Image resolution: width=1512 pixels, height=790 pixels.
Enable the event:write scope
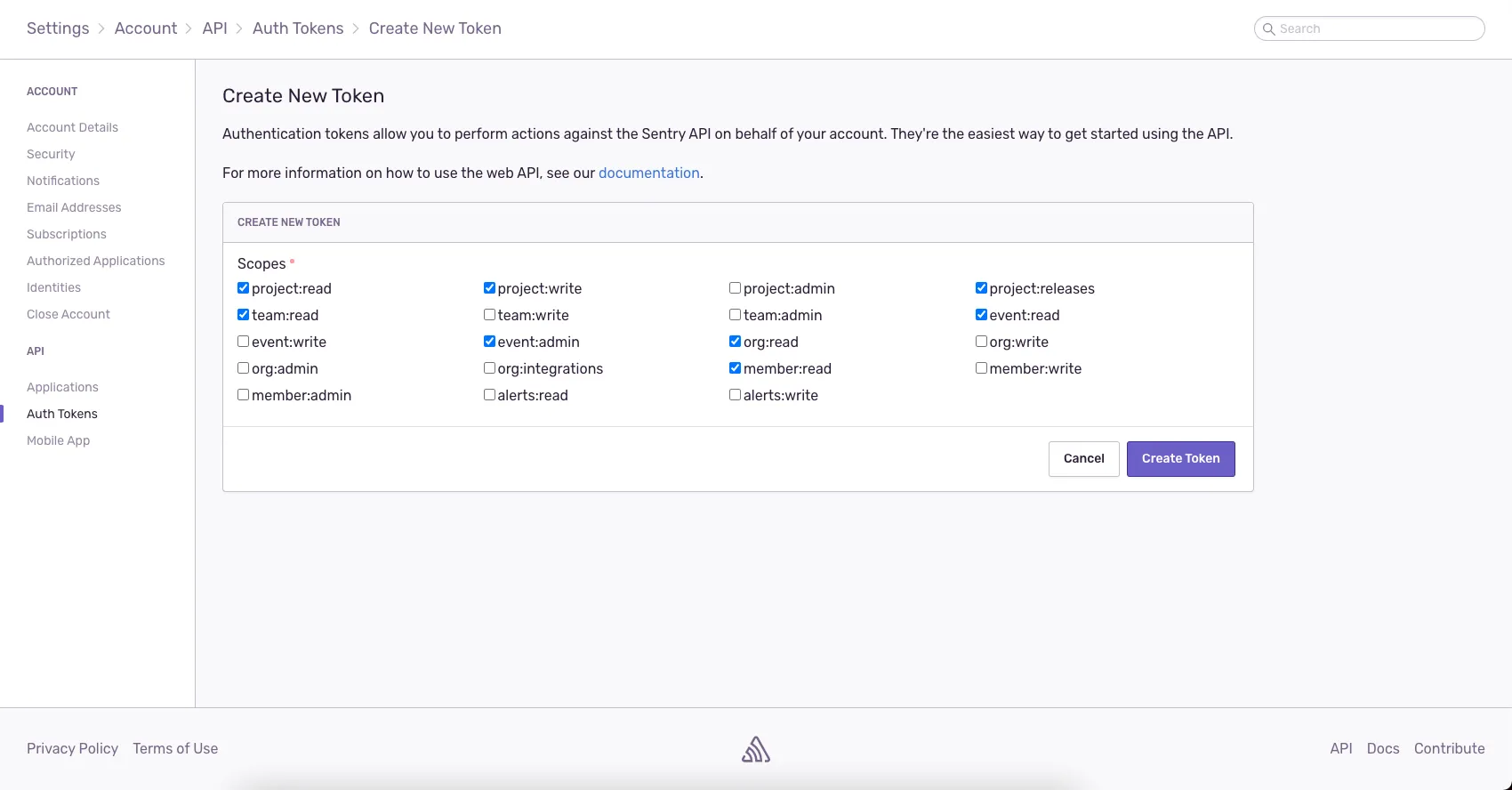tap(243, 342)
